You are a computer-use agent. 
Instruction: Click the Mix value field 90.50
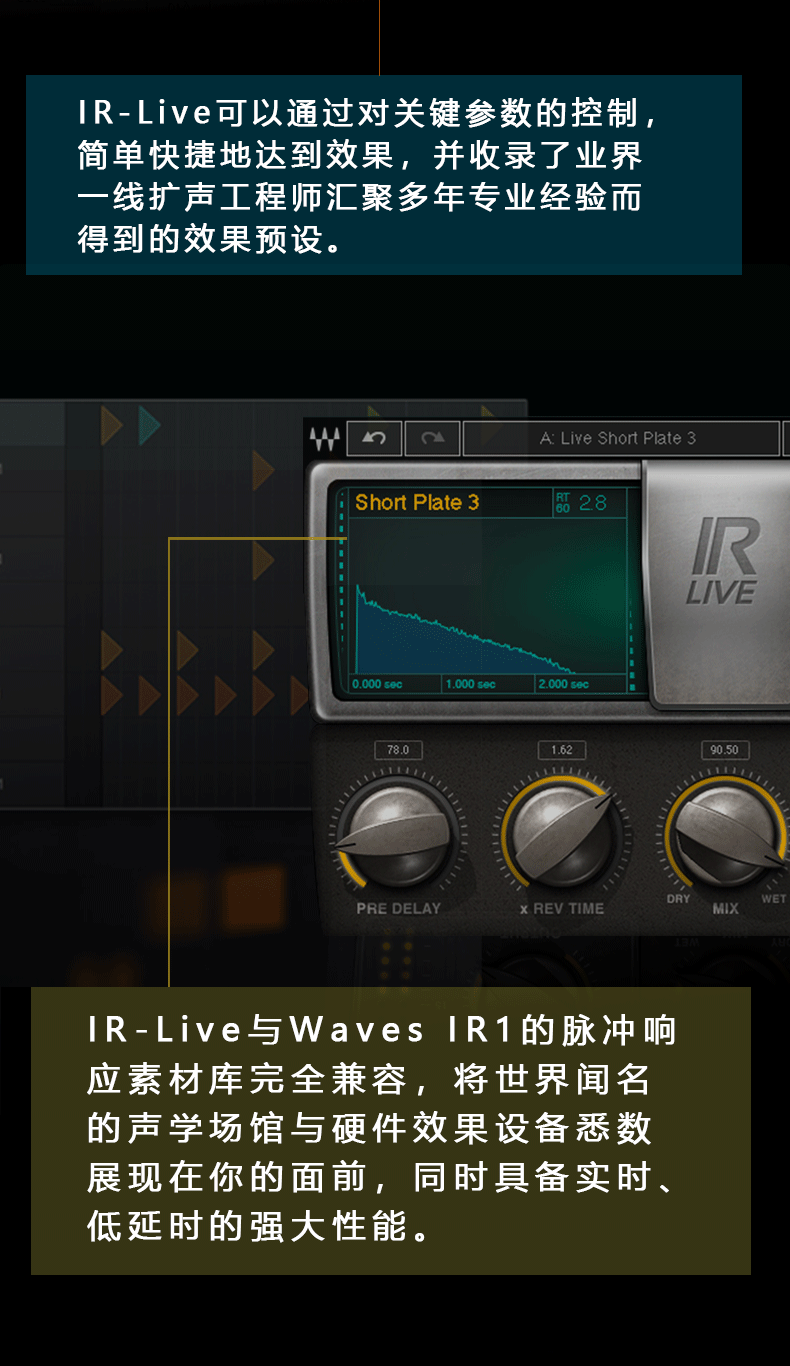click(x=725, y=750)
